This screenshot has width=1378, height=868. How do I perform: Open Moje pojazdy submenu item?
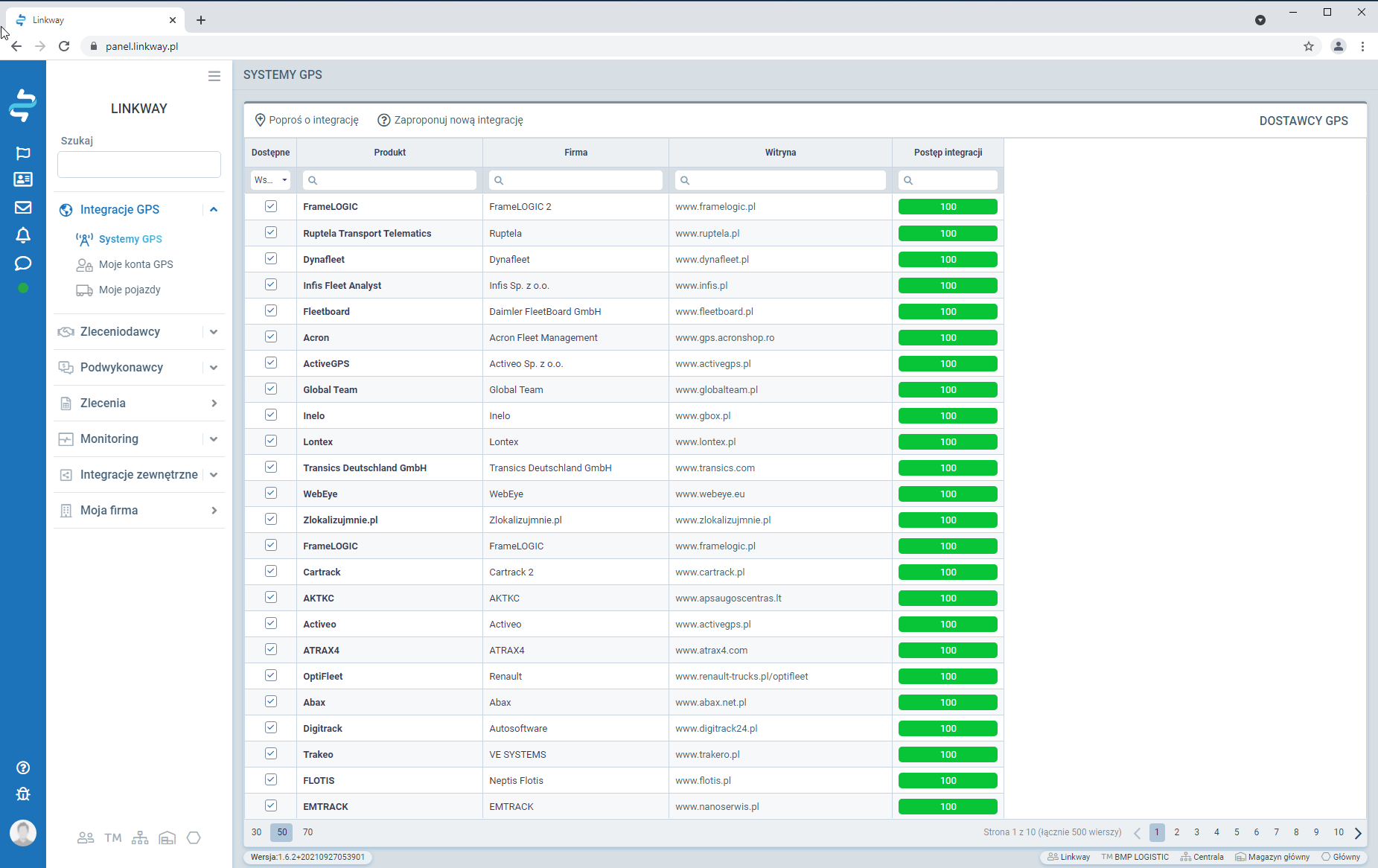coord(130,290)
